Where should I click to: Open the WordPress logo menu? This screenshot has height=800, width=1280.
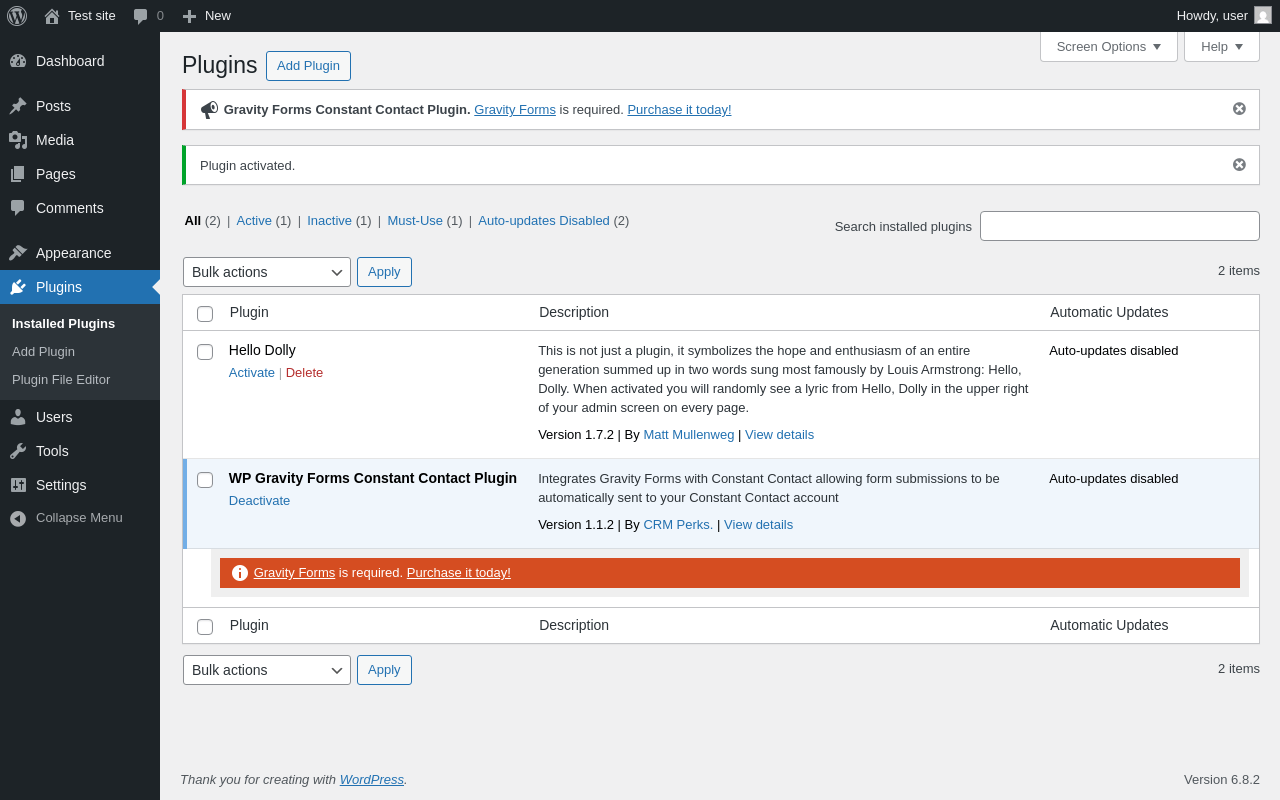pyautogui.click(x=17, y=16)
